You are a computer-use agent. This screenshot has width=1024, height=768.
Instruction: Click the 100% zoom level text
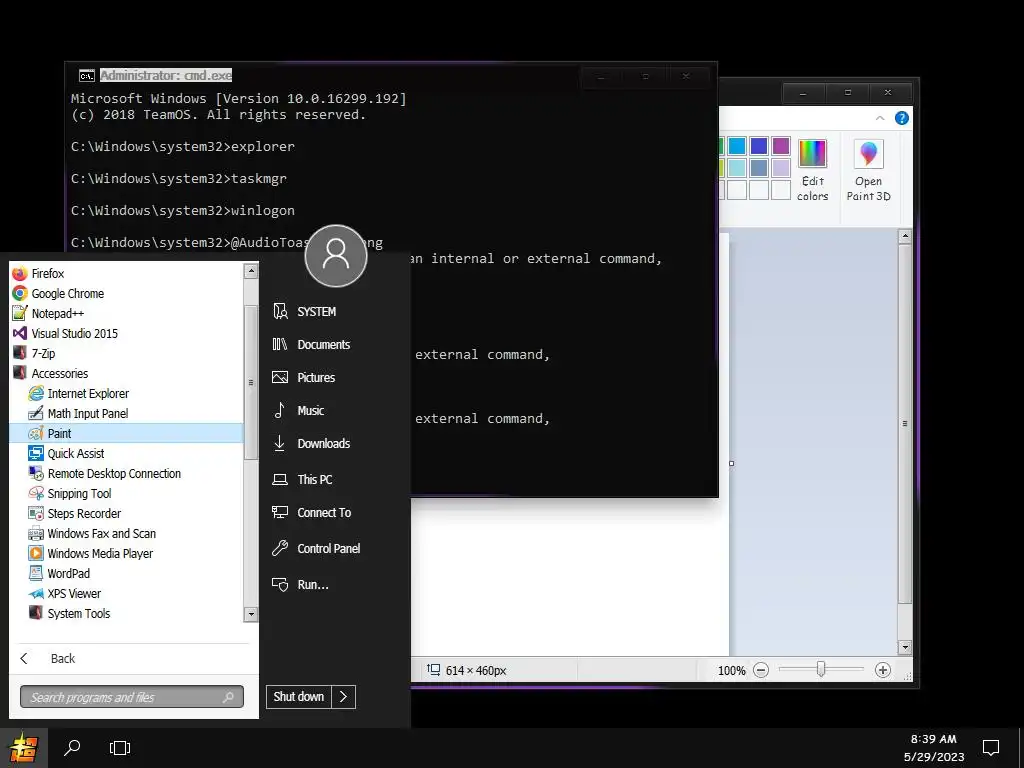[731, 671]
